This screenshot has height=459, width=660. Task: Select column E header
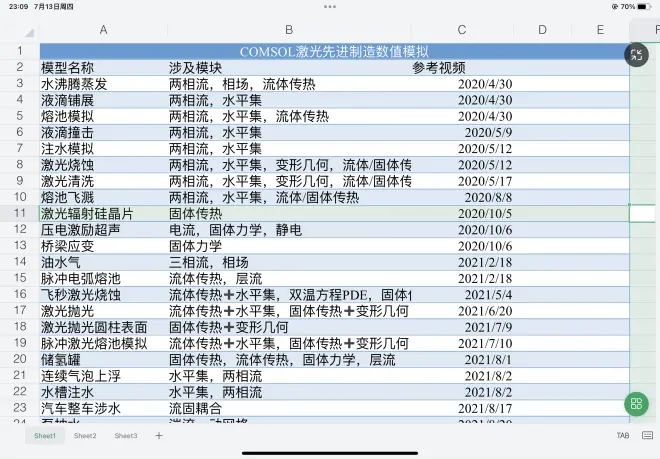pyautogui.click(x=600, y=30)
